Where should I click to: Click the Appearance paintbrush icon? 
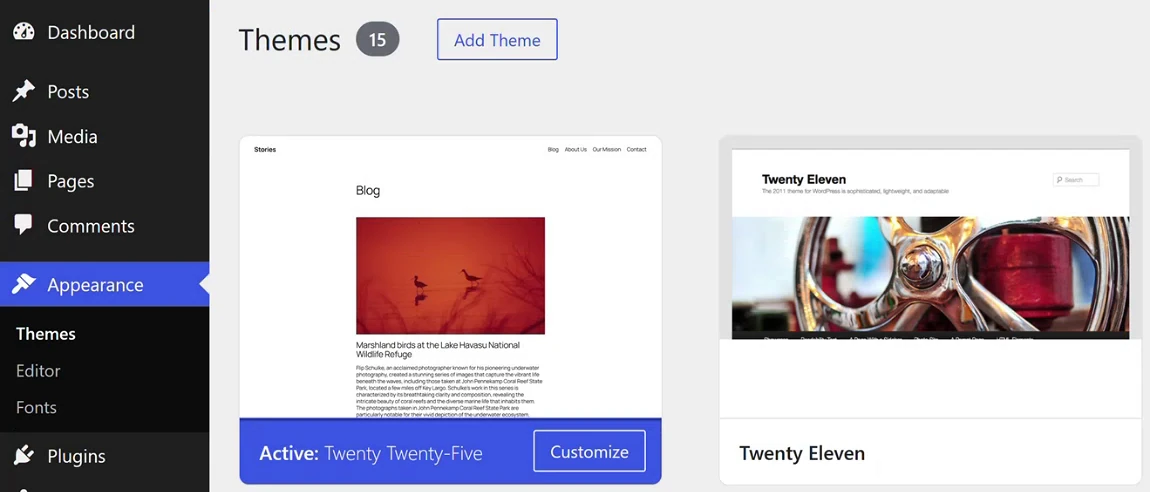pyautogui.click(x=23, y=284)
